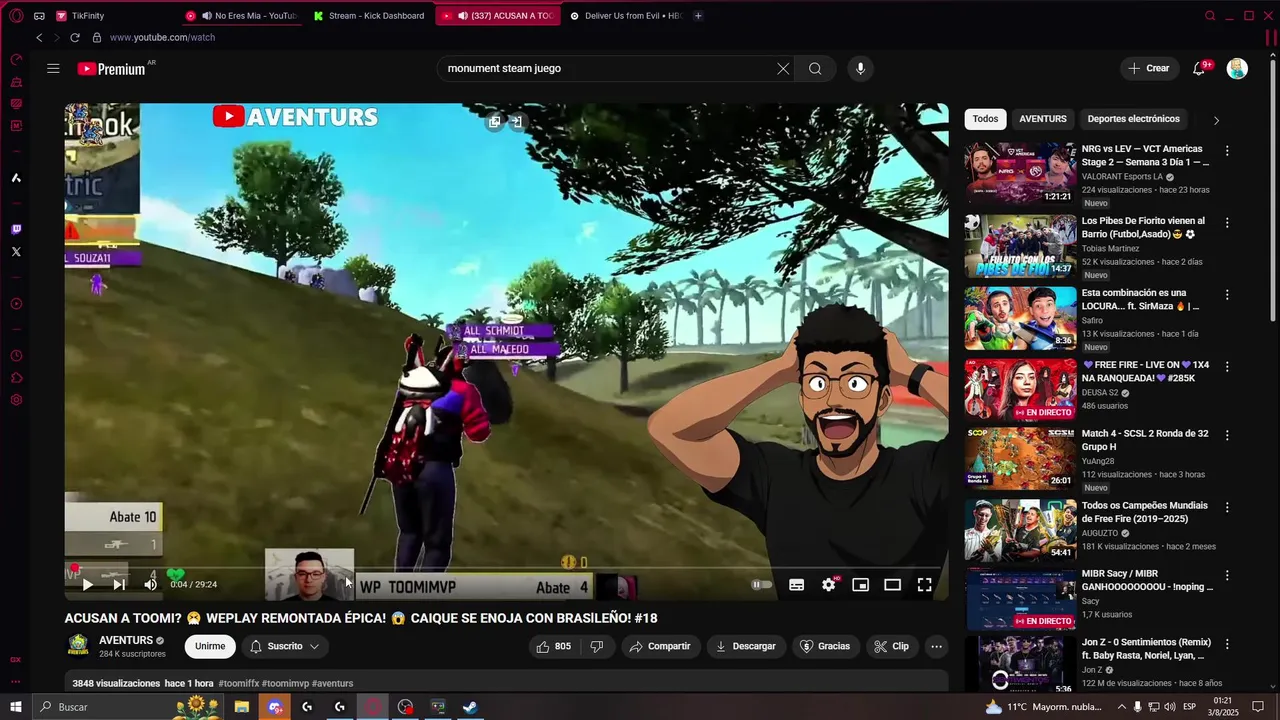Download the video with Descargar
1280x720 pixels.
(745, 646)
